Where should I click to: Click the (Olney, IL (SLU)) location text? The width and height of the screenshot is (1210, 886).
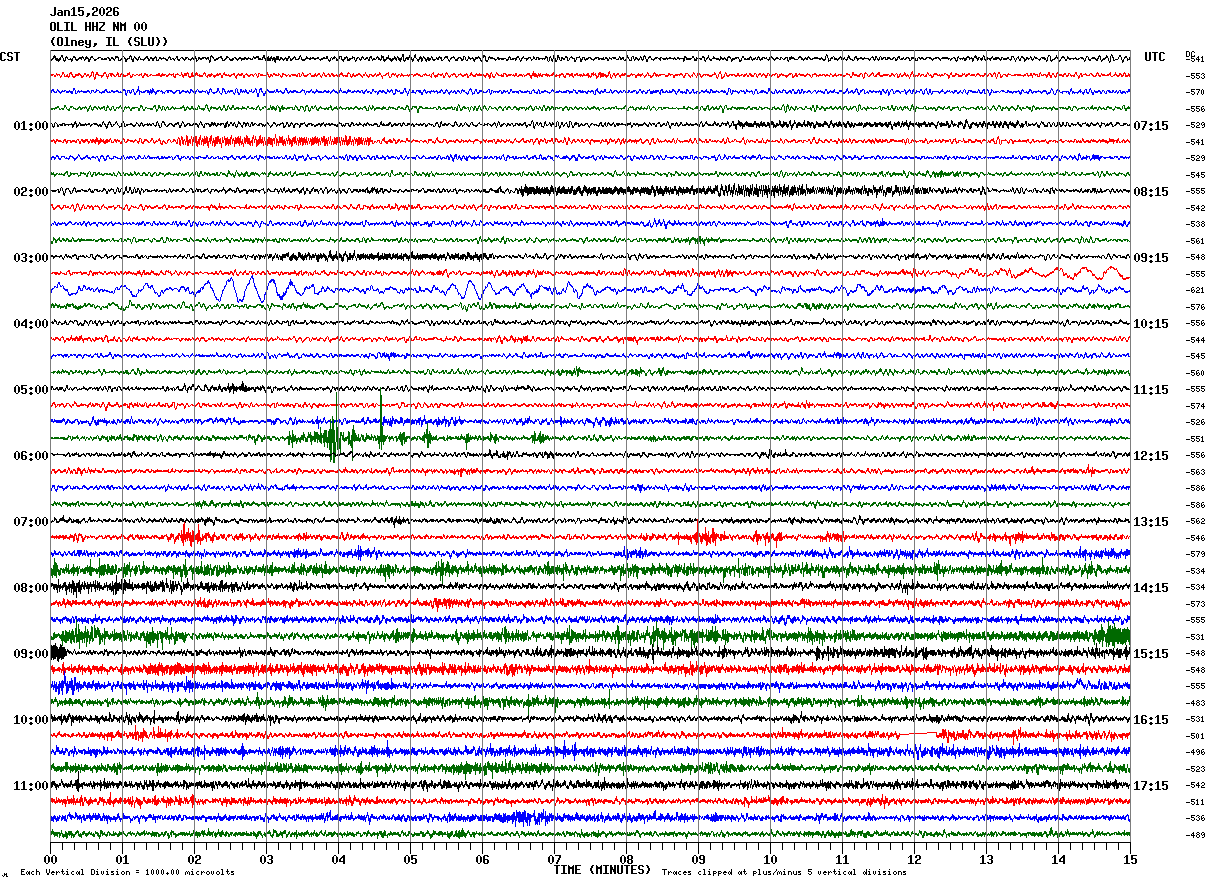(109, 42)
